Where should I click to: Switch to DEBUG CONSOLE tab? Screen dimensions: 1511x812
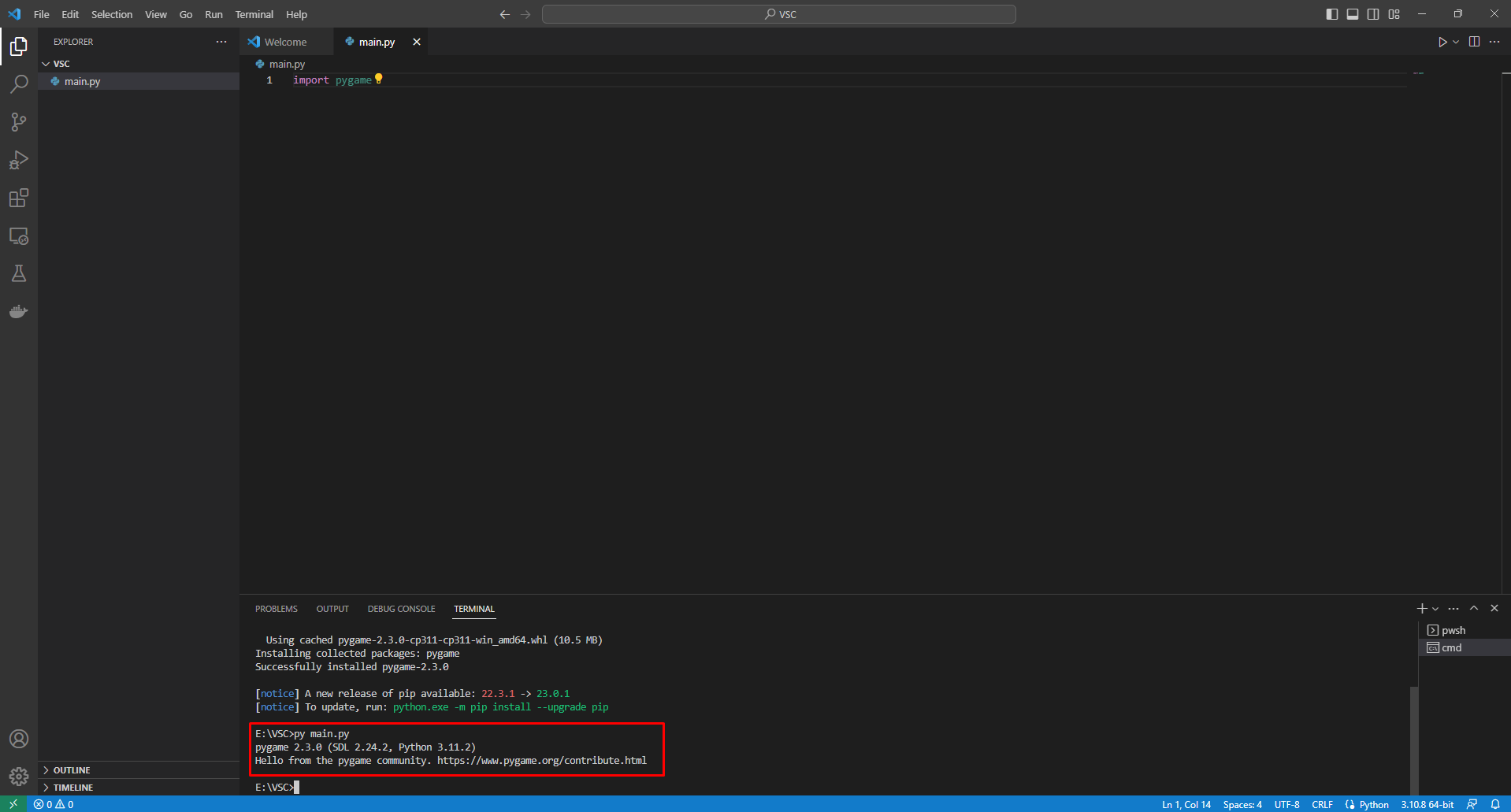(401, 609)
